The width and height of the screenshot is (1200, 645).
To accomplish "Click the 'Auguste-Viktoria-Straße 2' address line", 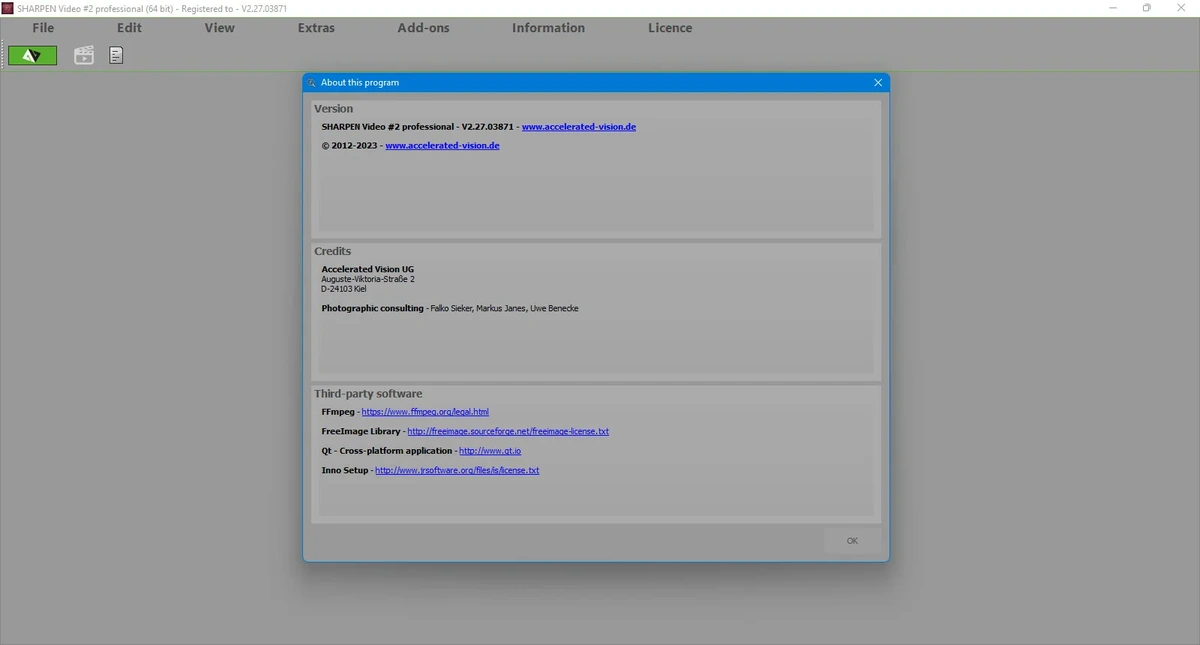I will [368, 279].
